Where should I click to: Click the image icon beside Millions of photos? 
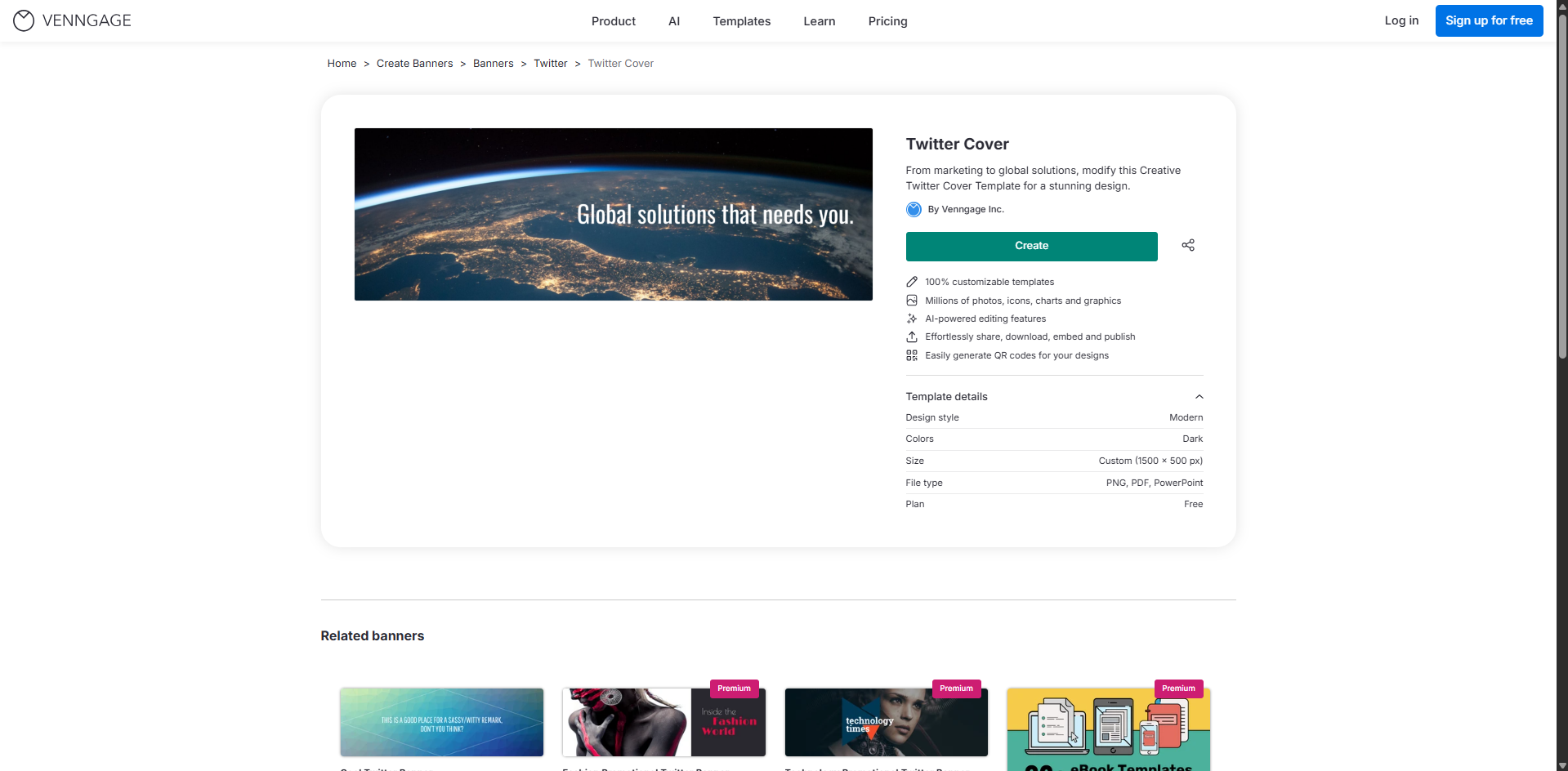click(x=912, y=301)
